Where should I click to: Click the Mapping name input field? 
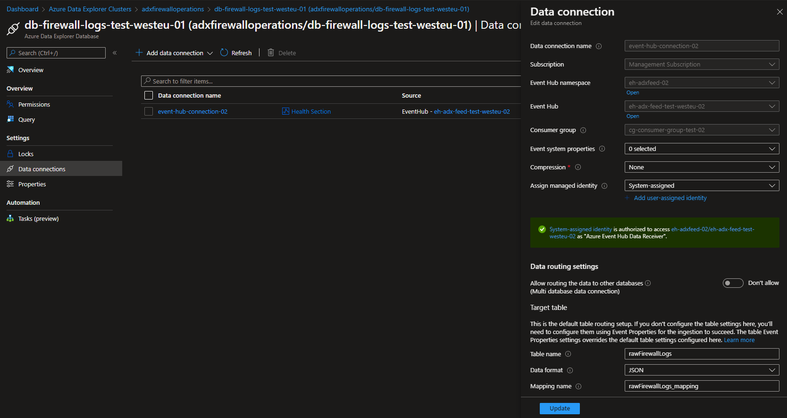[702, 386]
